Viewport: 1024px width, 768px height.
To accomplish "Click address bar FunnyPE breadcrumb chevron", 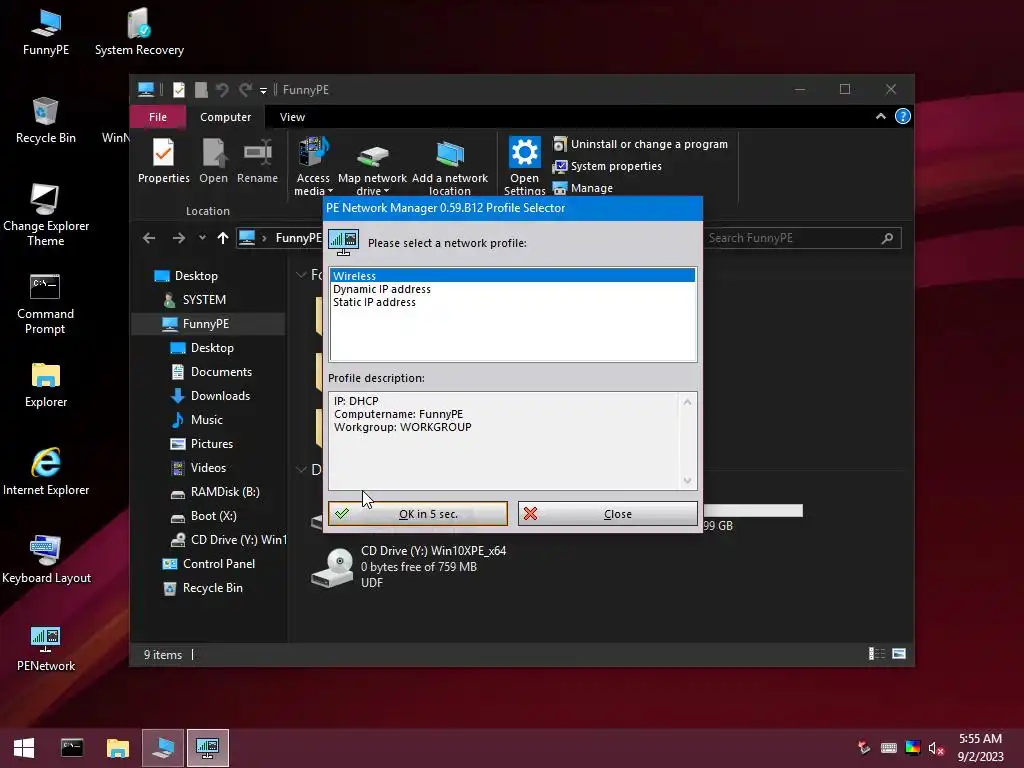I will [264, 238].
